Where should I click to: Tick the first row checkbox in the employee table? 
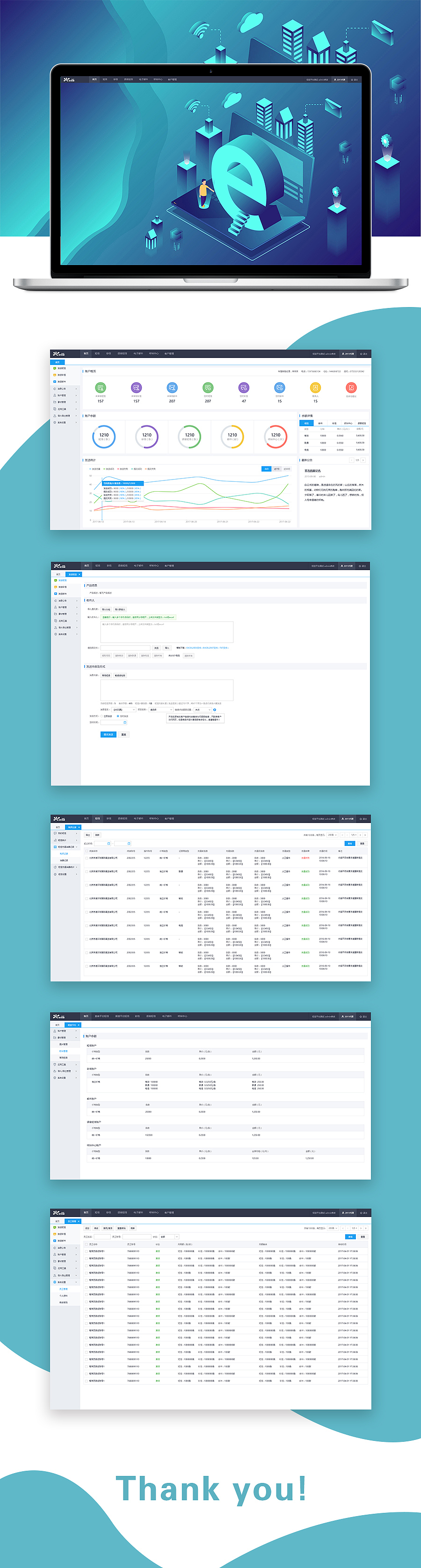87,1252
